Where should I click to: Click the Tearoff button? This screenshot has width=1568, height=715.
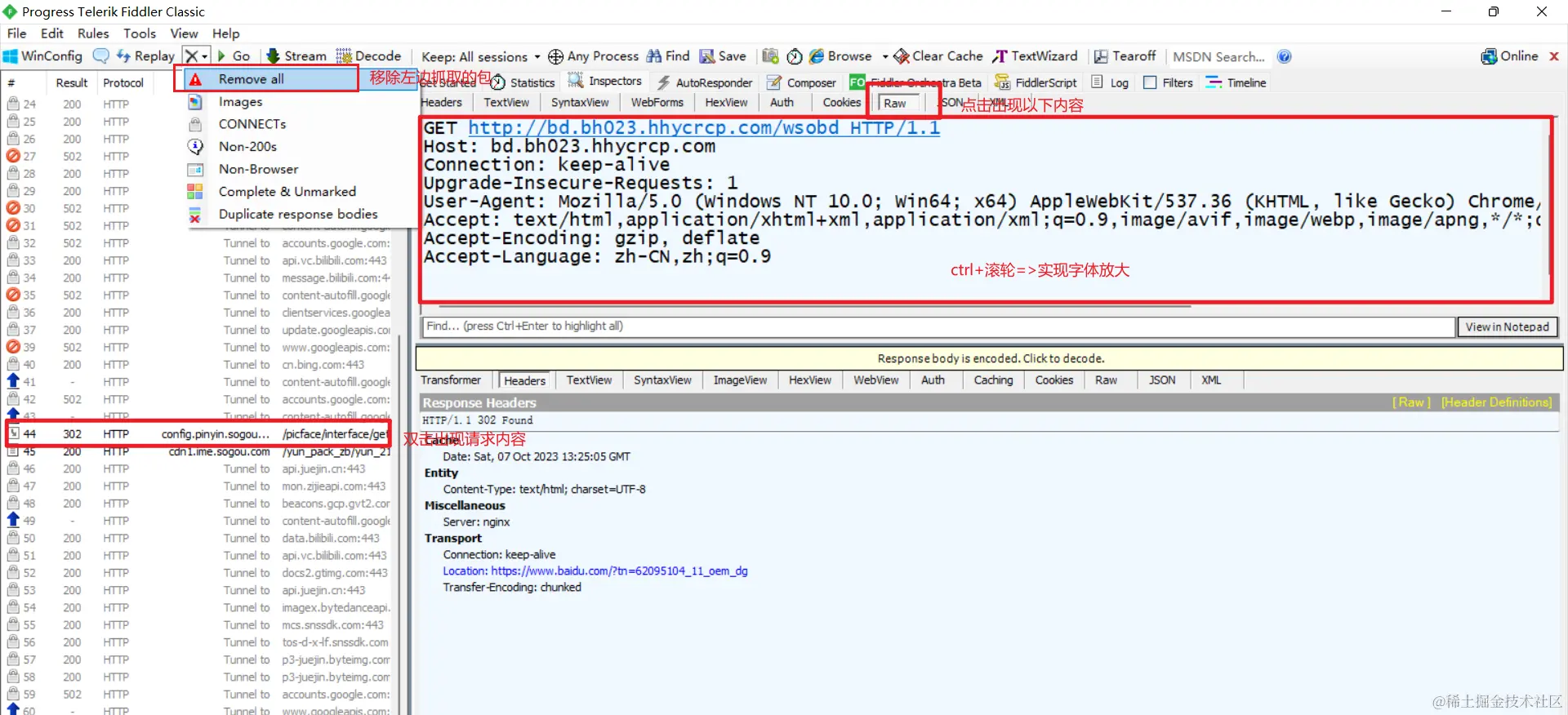click(1125, 56)
